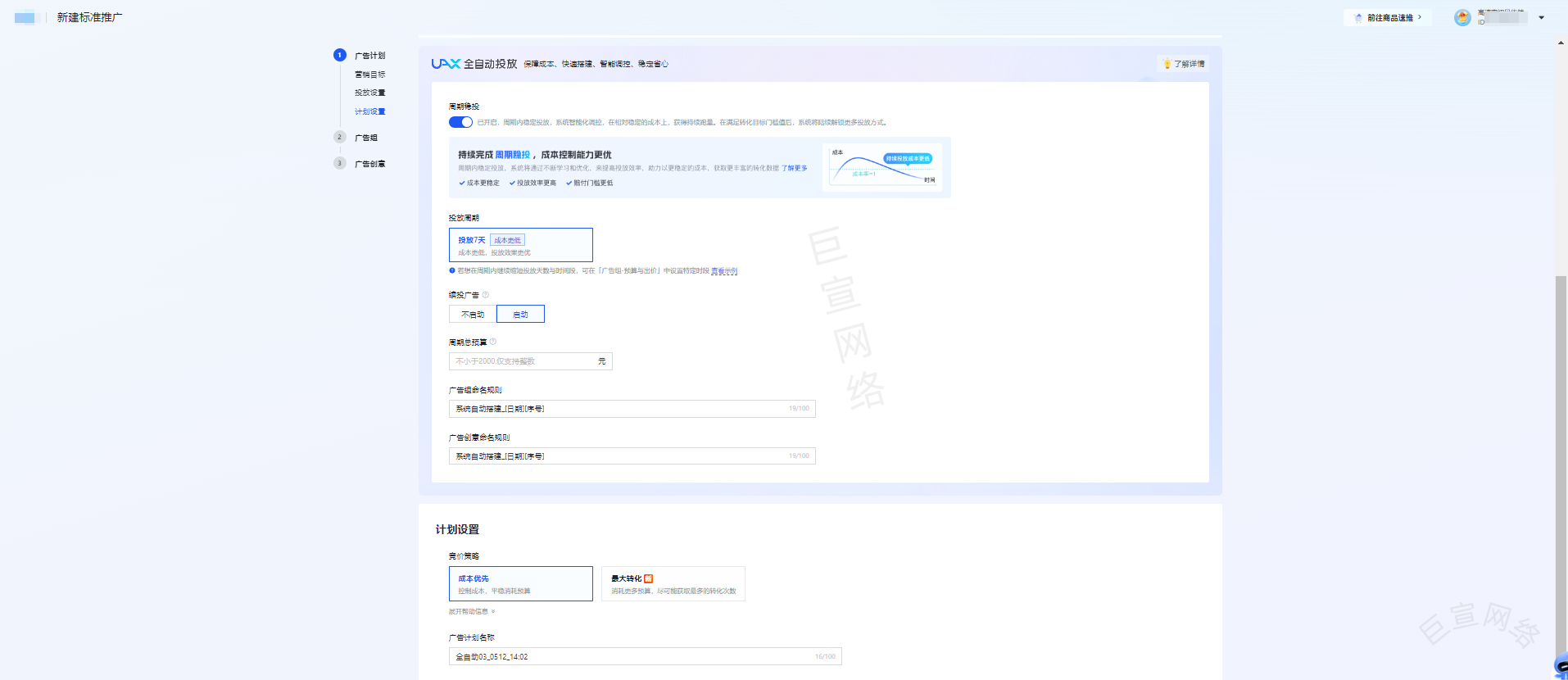This screenshot has width=1568, height=680.
Task: Expand the account dropdown arrow
Action: click(x=1541, y=17)
